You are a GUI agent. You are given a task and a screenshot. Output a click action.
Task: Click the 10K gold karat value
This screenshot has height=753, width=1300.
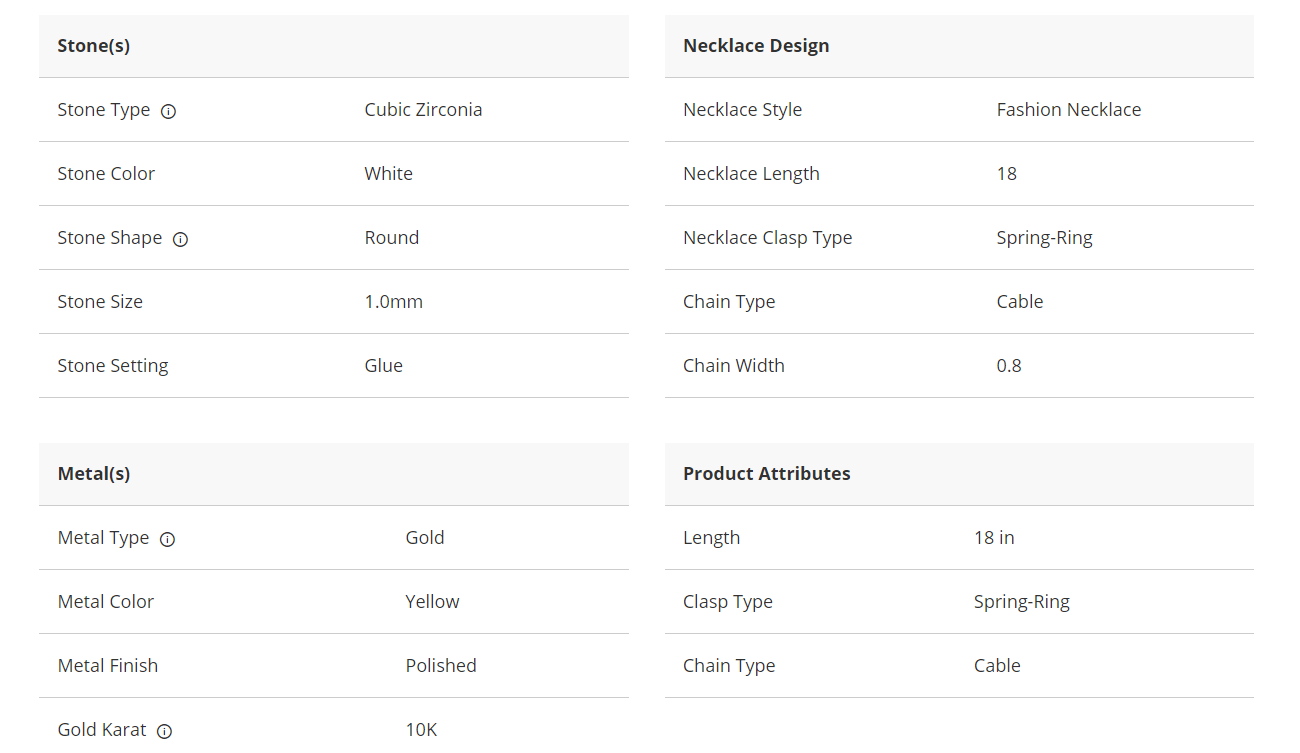click(x=421, y=730)
